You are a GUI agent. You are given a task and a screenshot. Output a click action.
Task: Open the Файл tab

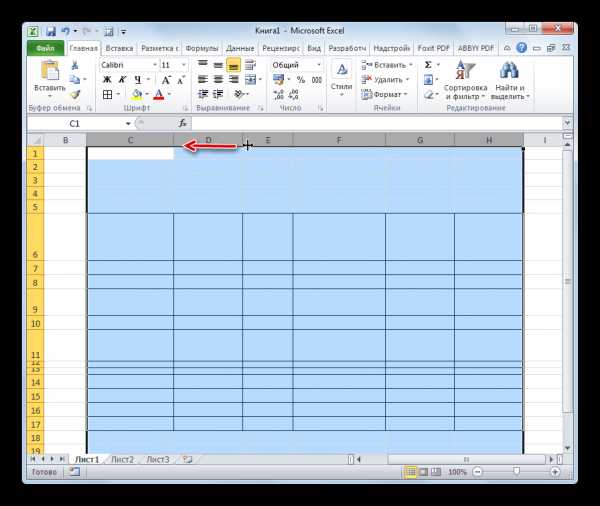point(46,48)
